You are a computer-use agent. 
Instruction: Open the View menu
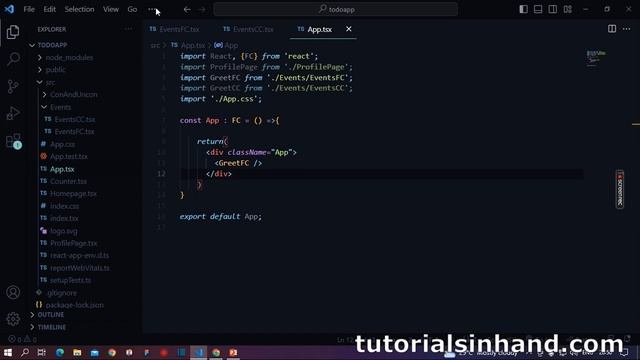point(111,9)
